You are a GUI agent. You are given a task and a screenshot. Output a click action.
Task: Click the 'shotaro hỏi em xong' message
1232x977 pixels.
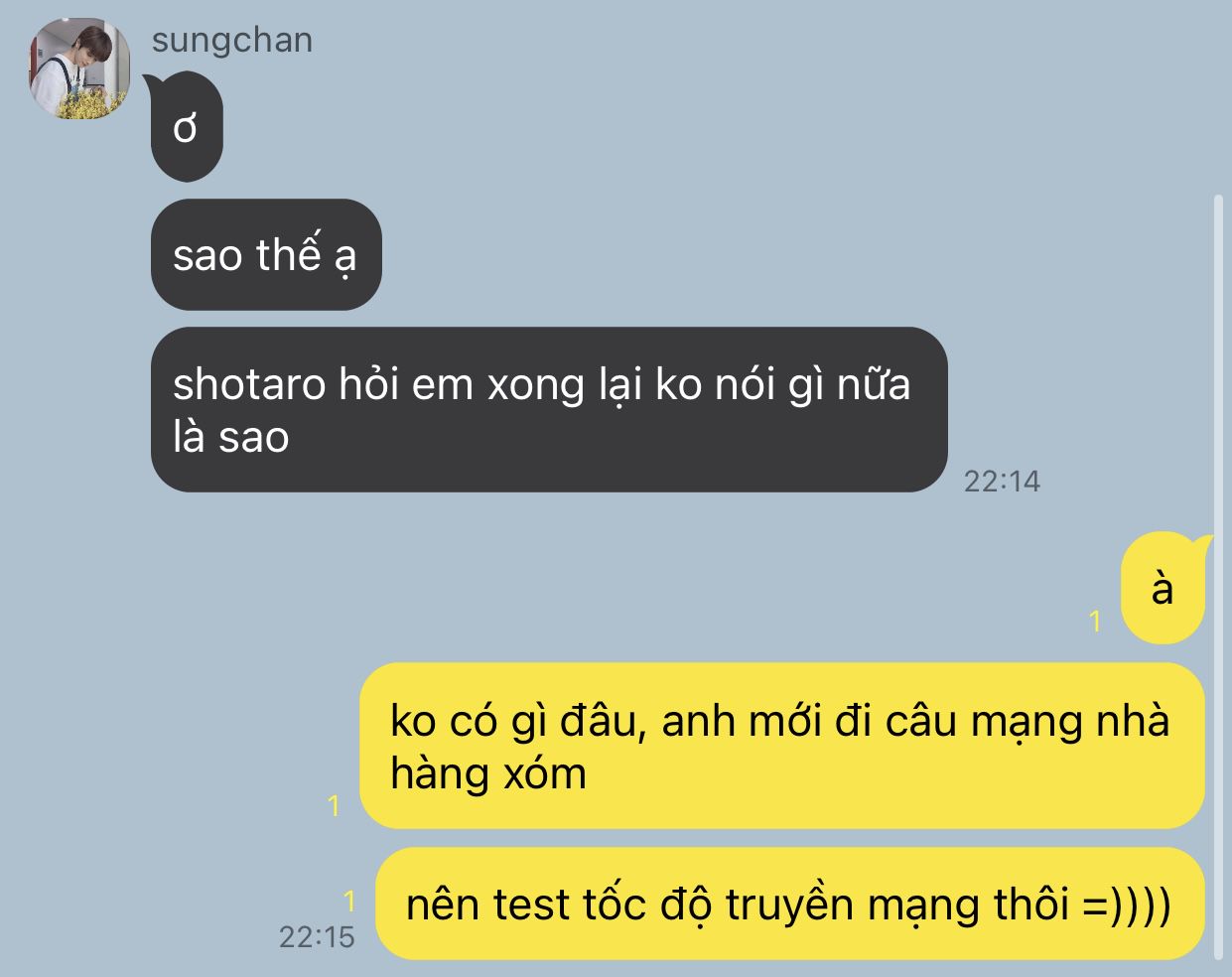(549, 409)
